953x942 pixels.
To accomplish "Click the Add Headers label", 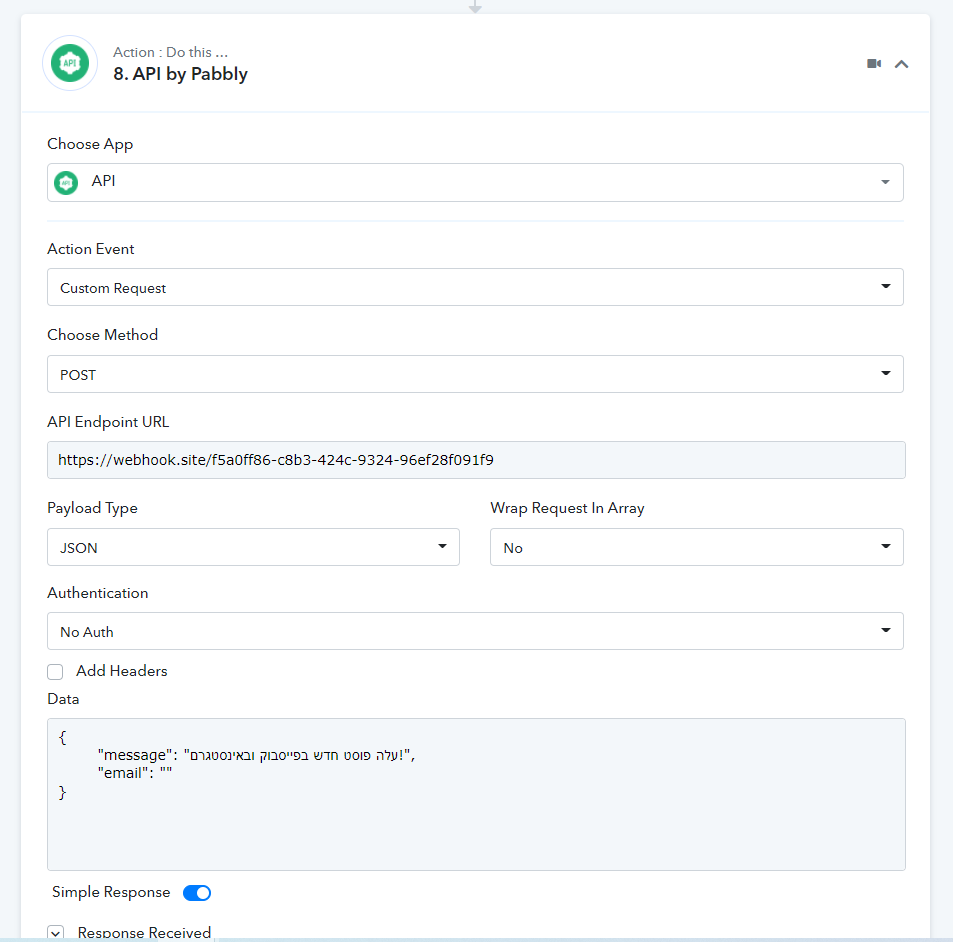I will point(122,671).
